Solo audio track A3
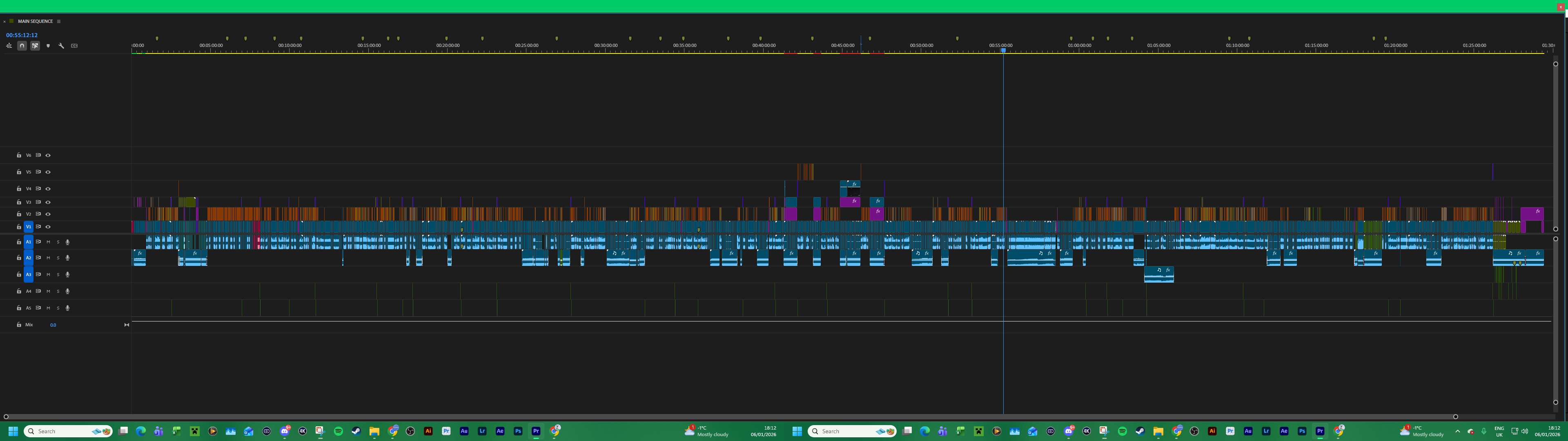 pos(58,275)
